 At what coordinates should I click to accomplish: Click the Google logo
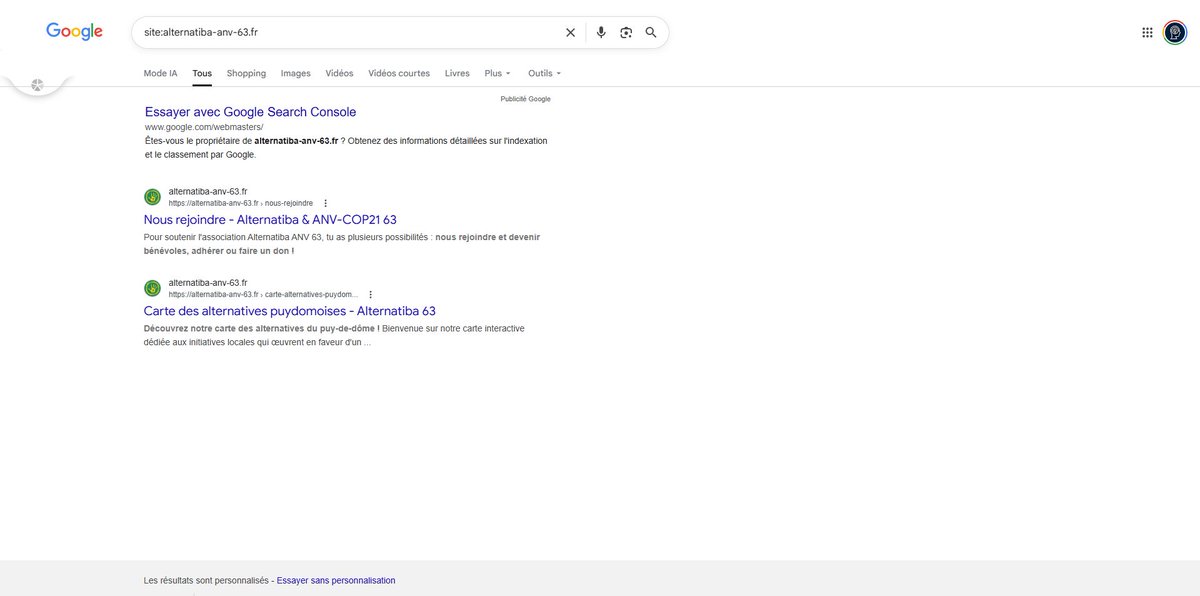click(74, 32)
